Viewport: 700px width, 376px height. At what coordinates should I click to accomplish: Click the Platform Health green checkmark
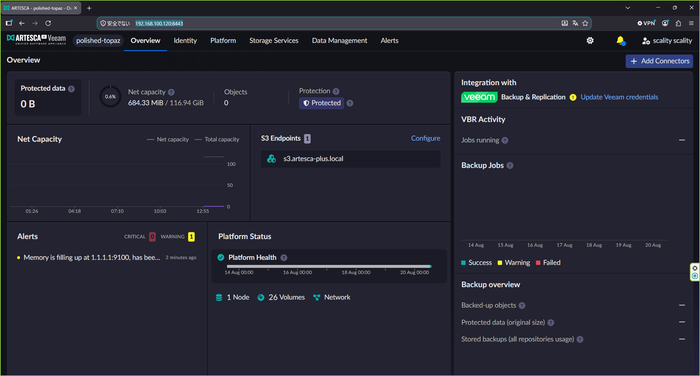pos(221,257)
